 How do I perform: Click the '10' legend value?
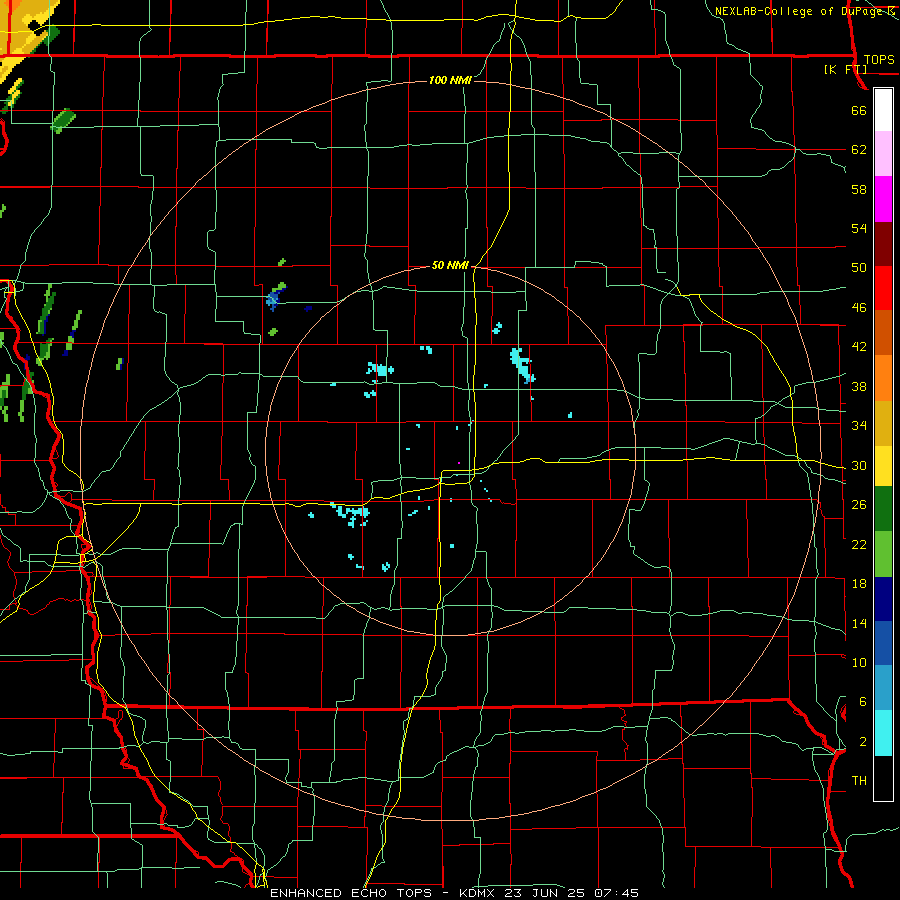[x=859, y=662]
